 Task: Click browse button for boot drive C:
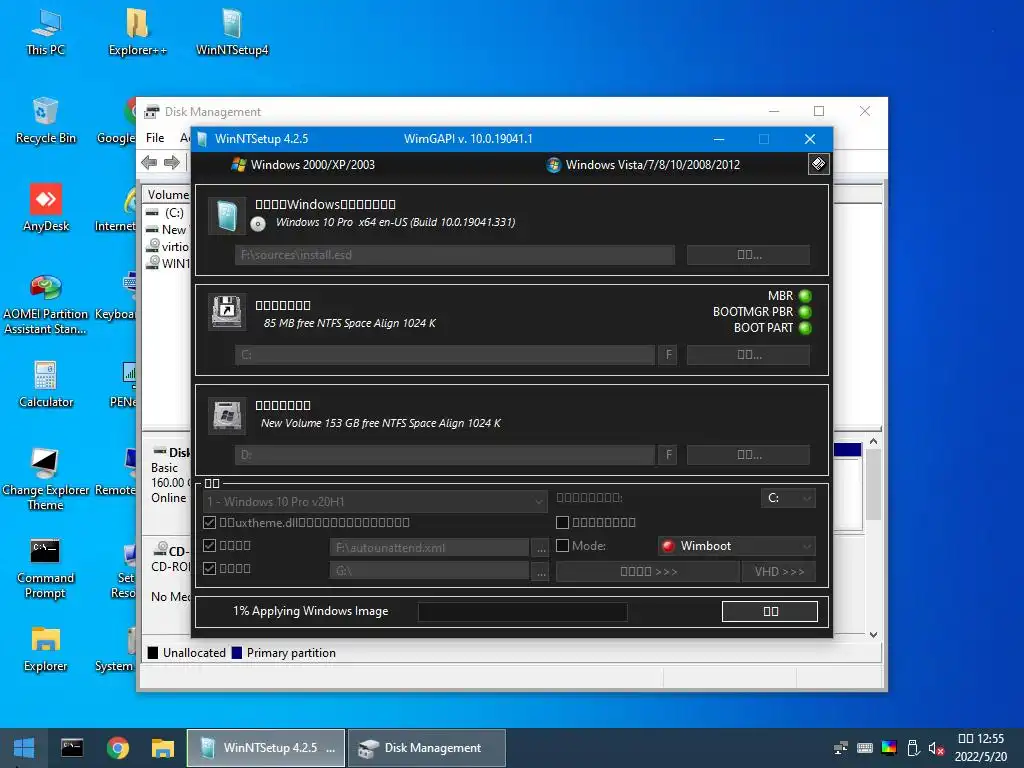coord(748,355)
